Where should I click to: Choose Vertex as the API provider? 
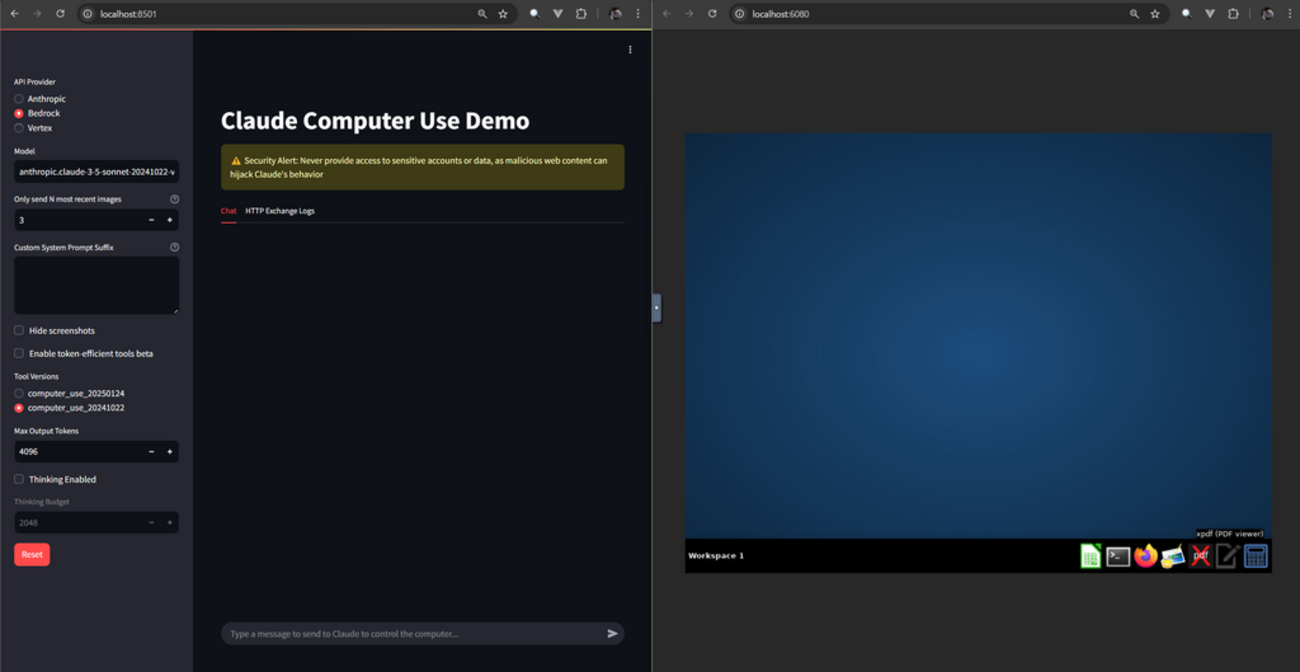pos(19,128)
